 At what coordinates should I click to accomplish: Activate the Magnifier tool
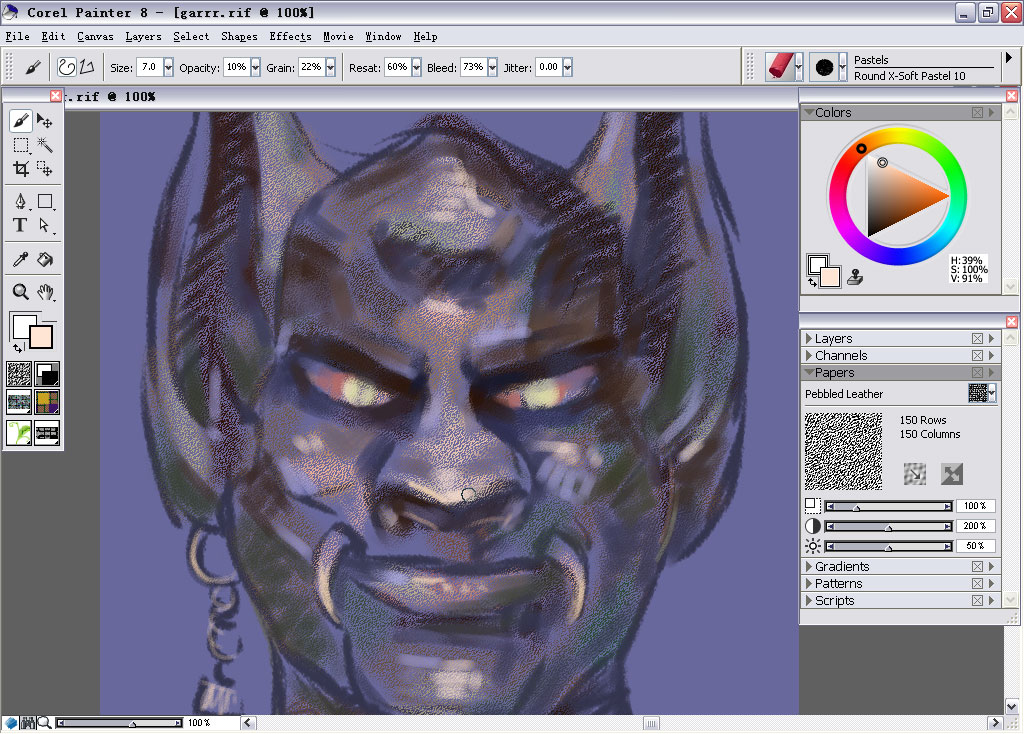click(21, 292)
